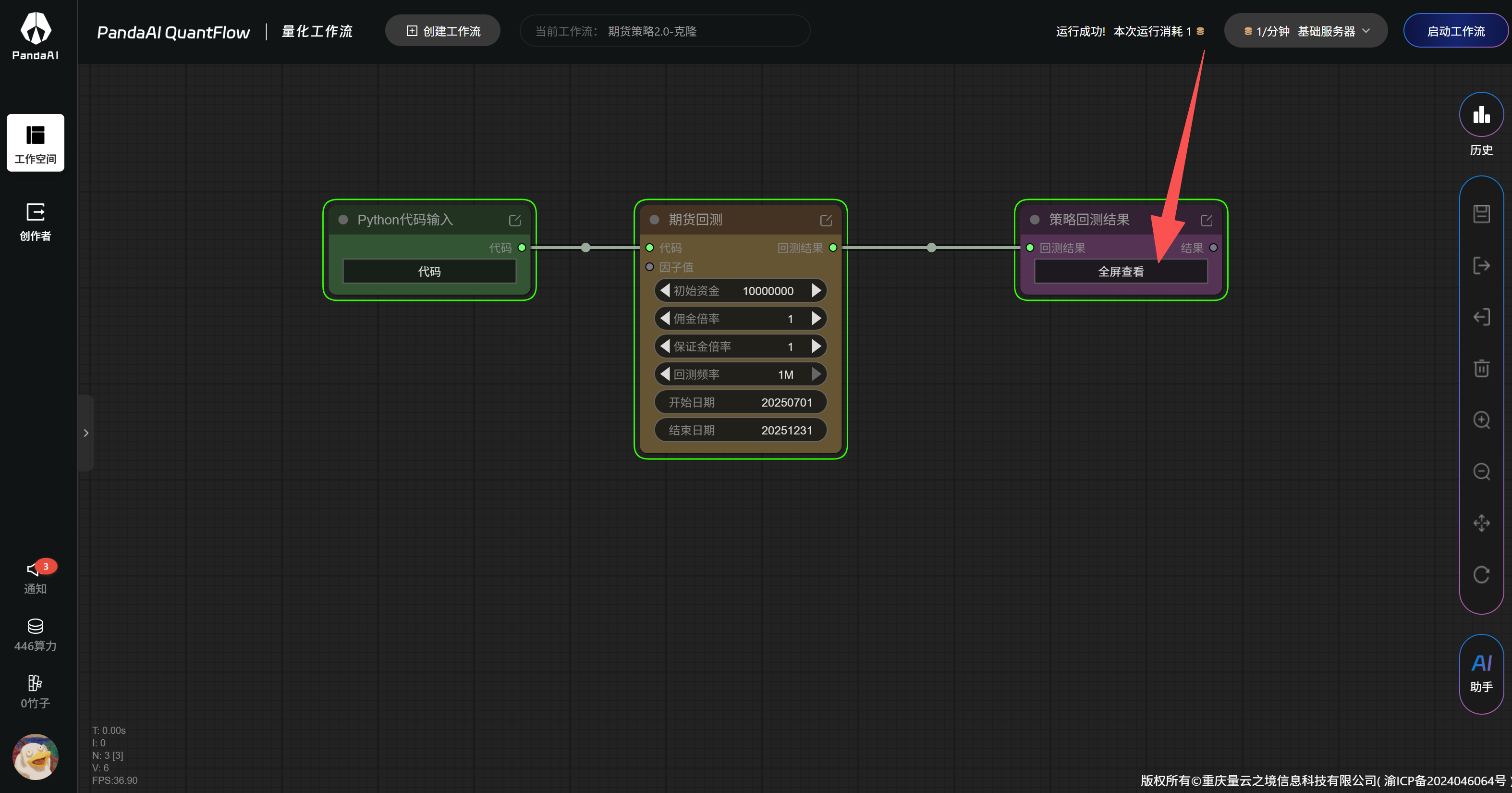Zoom in on the canvas
This screenshot has width=1512, height=793.
[1481, 420]
